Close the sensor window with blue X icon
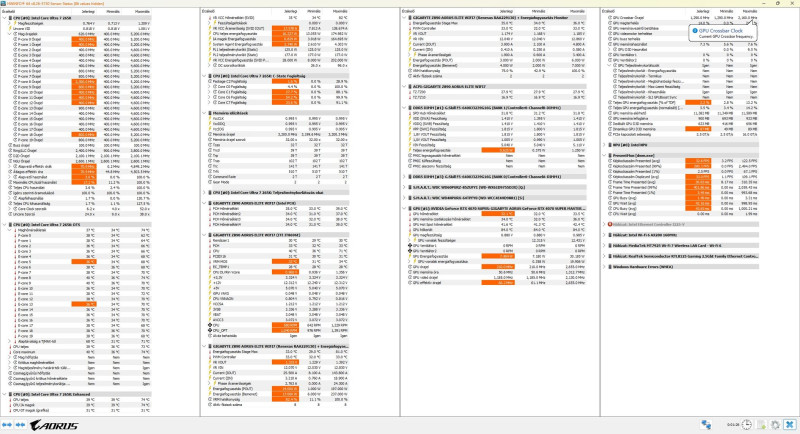 (790, 425)
